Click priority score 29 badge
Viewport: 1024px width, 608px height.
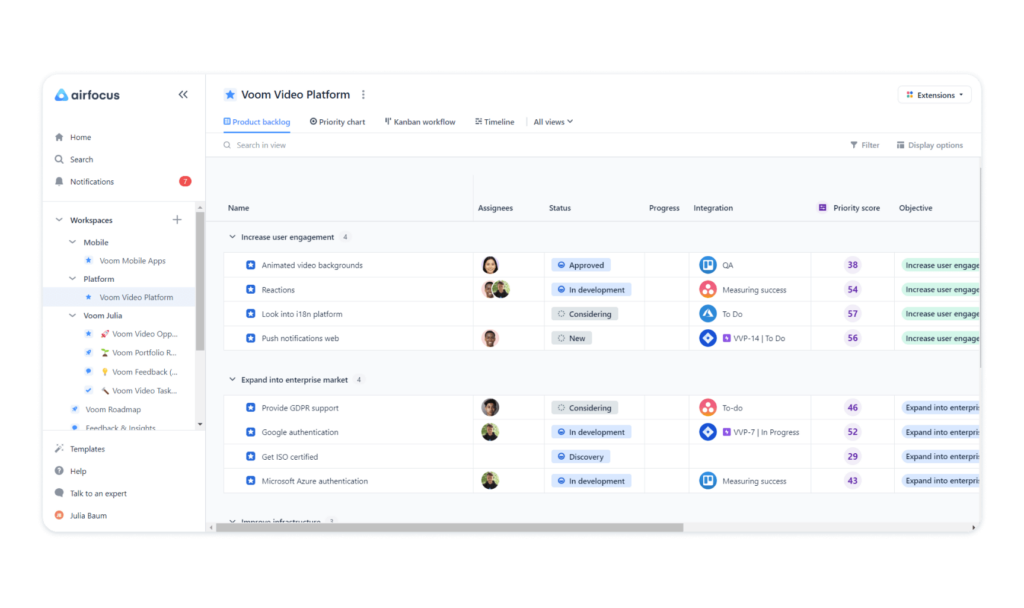click(852, 456)
